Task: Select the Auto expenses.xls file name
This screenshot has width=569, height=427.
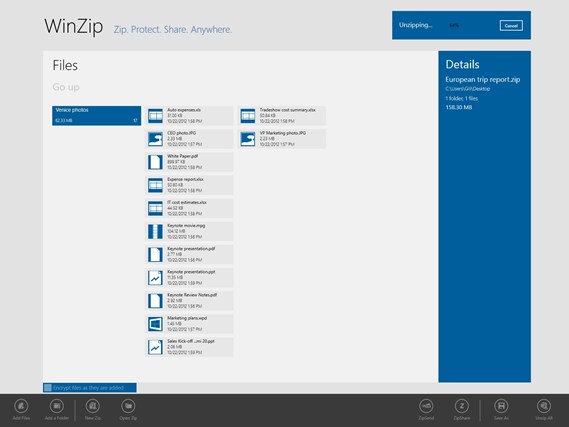Action: tap(184, 110)
